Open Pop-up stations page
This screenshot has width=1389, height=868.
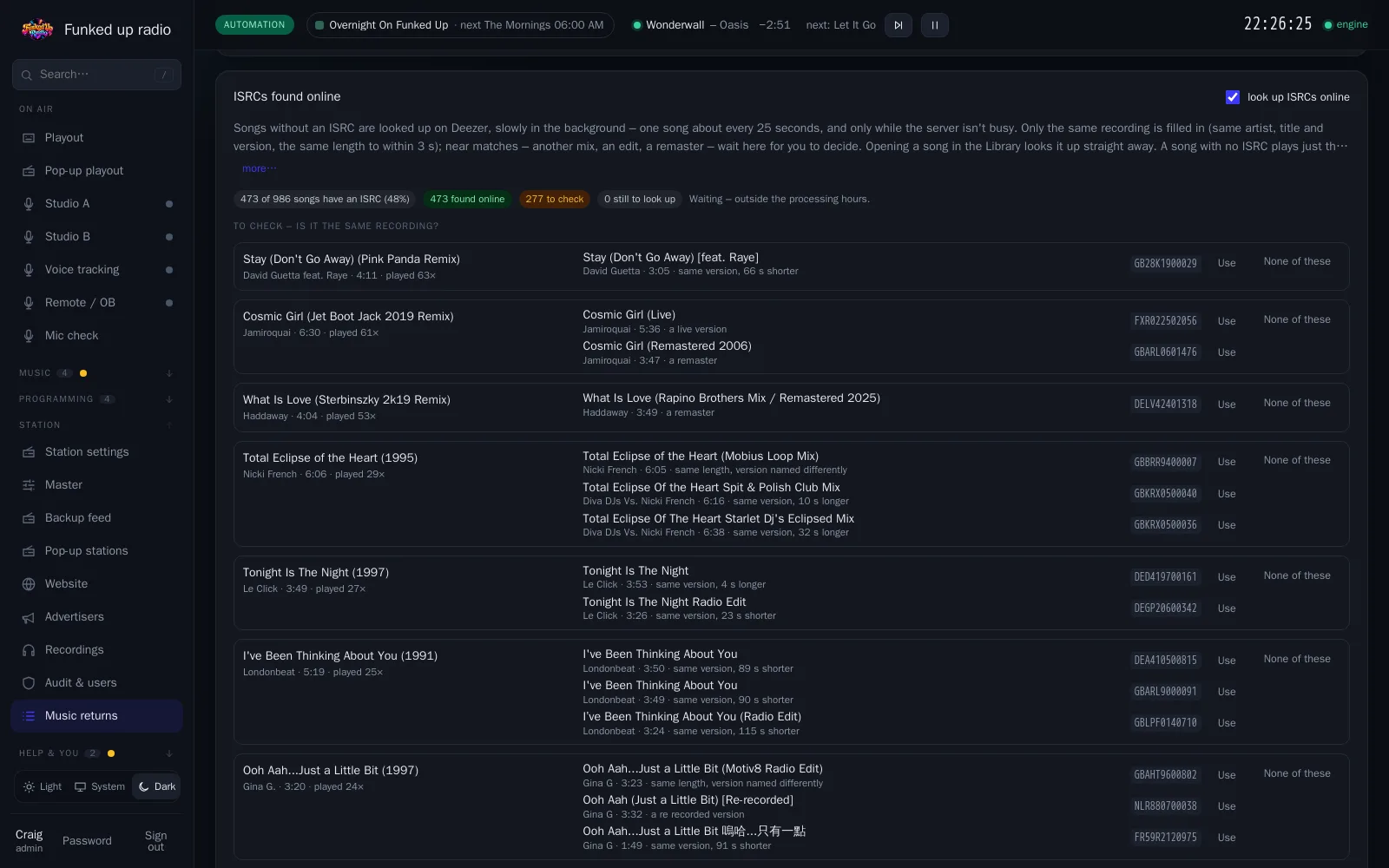tap(96, 551)
